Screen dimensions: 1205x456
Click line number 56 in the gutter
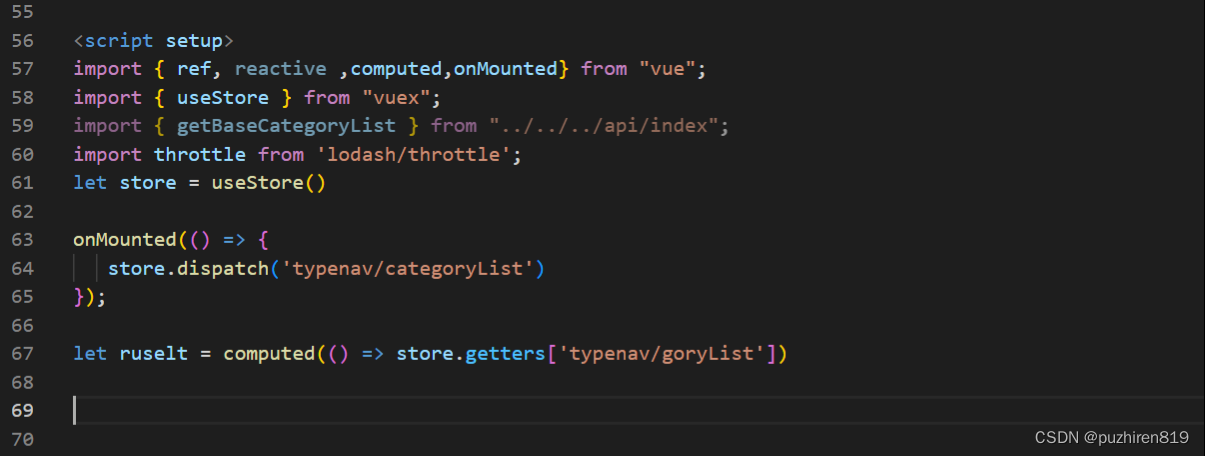pos(23,41)
